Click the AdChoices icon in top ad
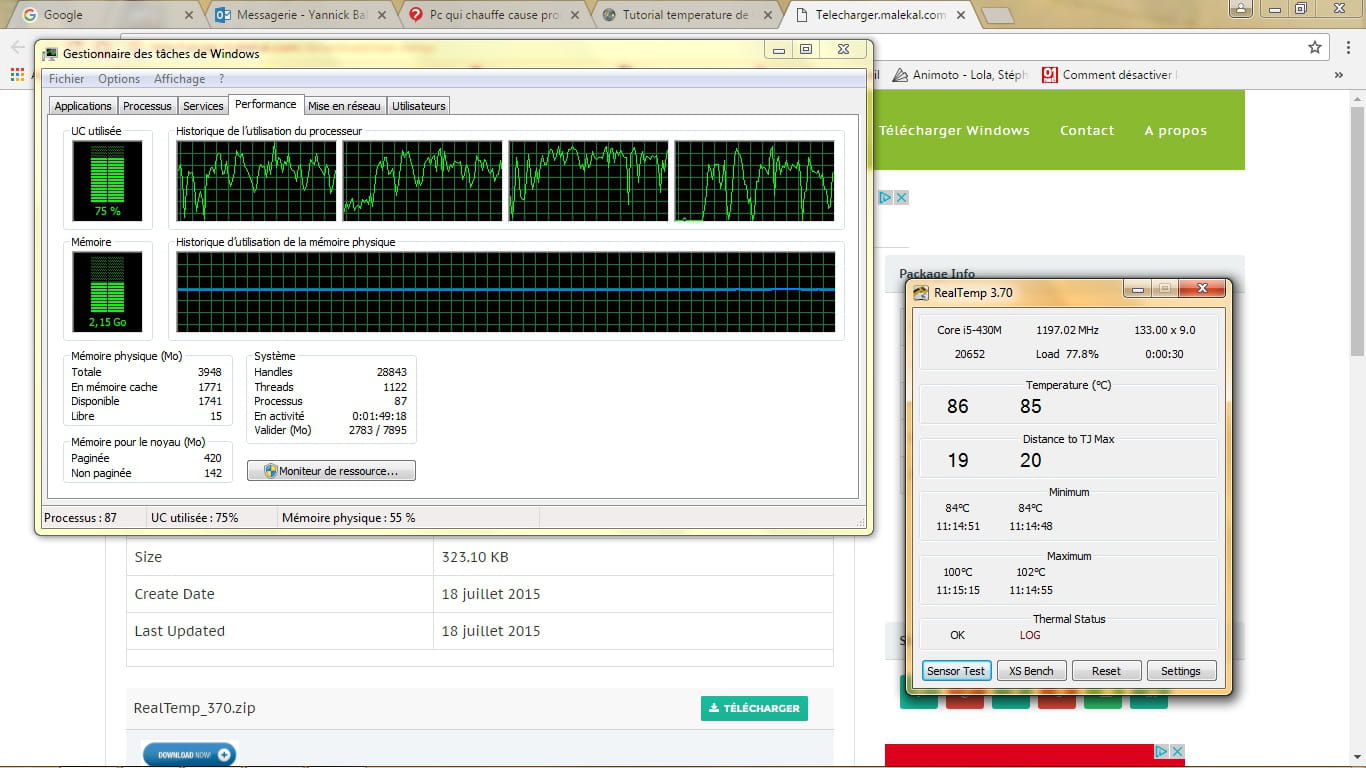The width and height of the screenshot is (1366, 768). tap(885, 197)
